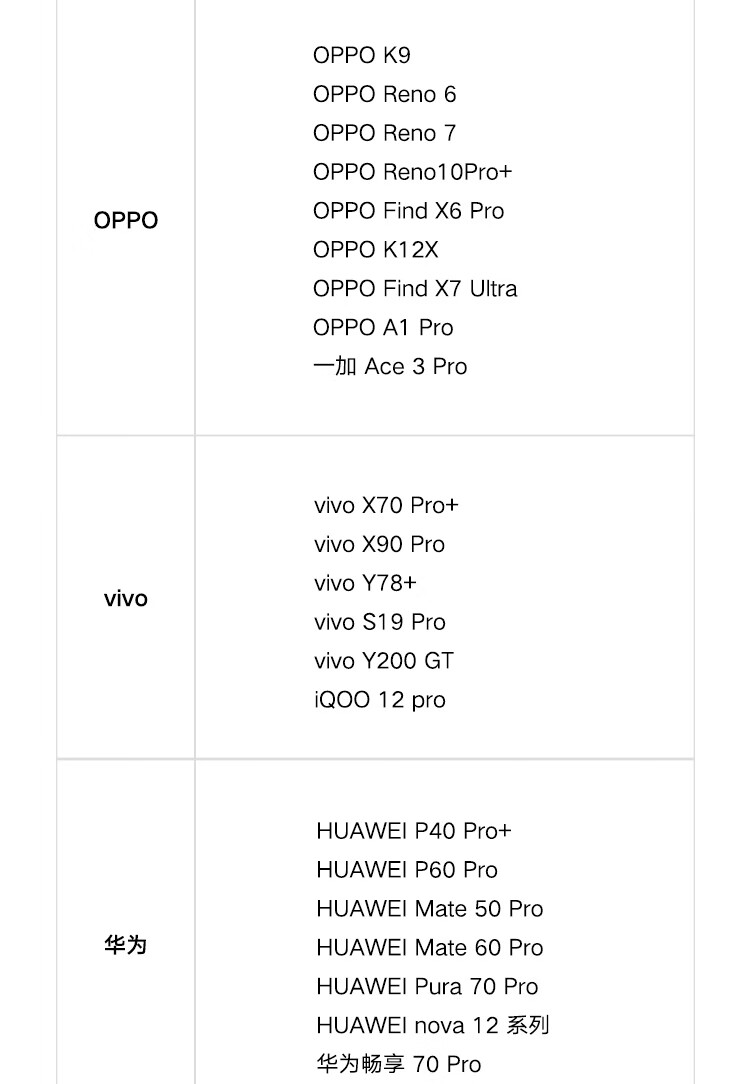This screenshot has height=1084, width=750.
Task: Select vivo Y200 GT
Action: click(x=384, y=661)
